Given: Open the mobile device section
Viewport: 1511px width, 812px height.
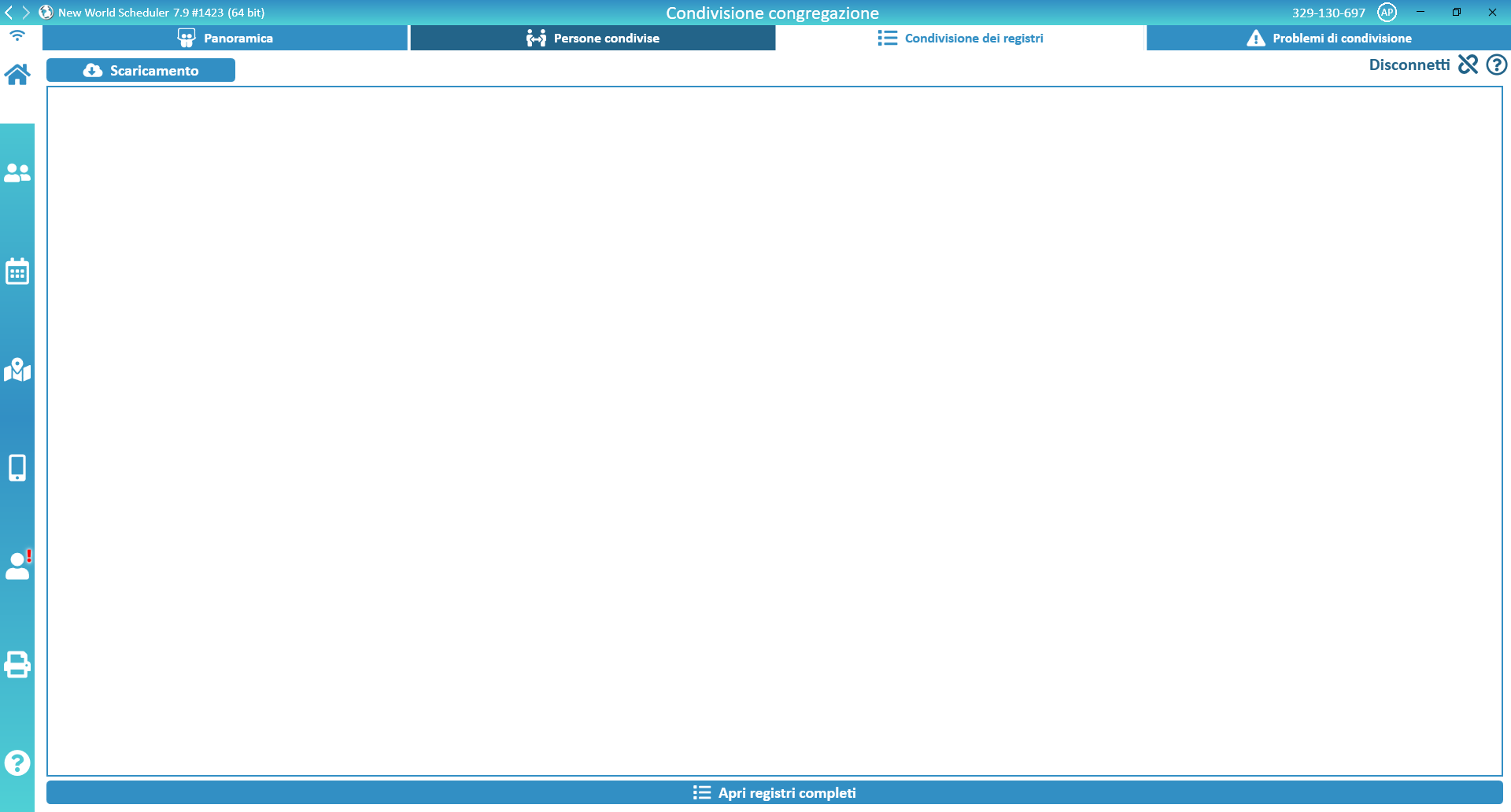Looking at the screenshot, I should [x=17, y=467].
